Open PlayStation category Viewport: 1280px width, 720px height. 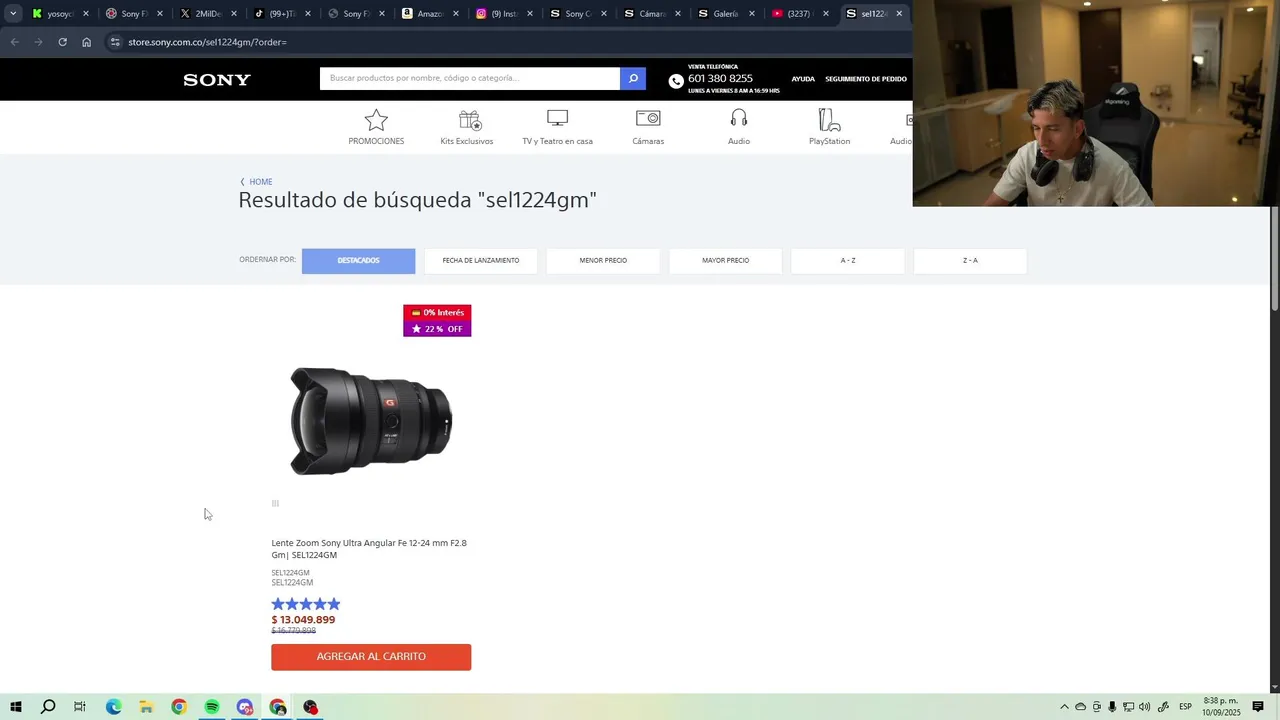tap(829, 127)
